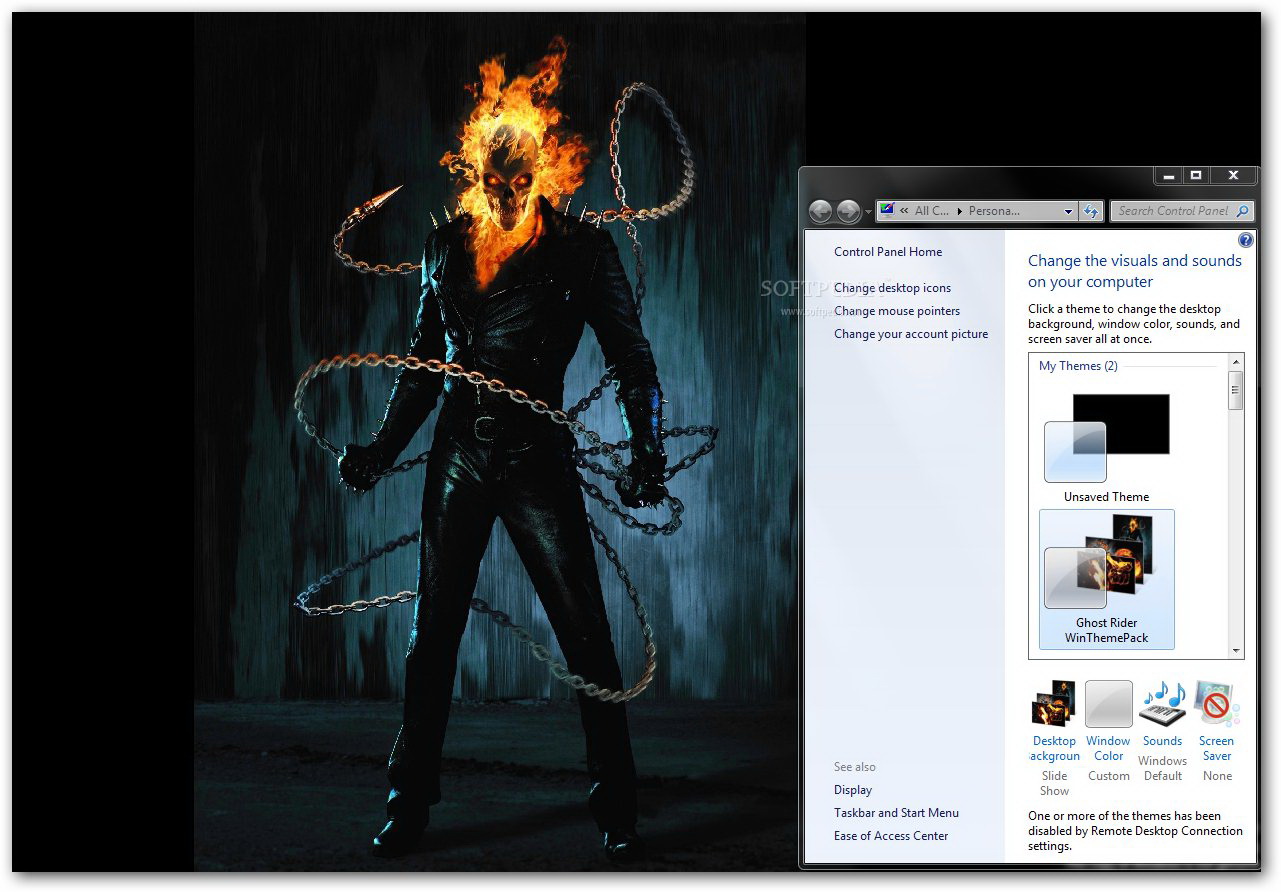Viewport: 1281px width, 892px height.
Task: Expand the arrow between 'All C...' and 'Persona...'
Action: coord(960,211)
